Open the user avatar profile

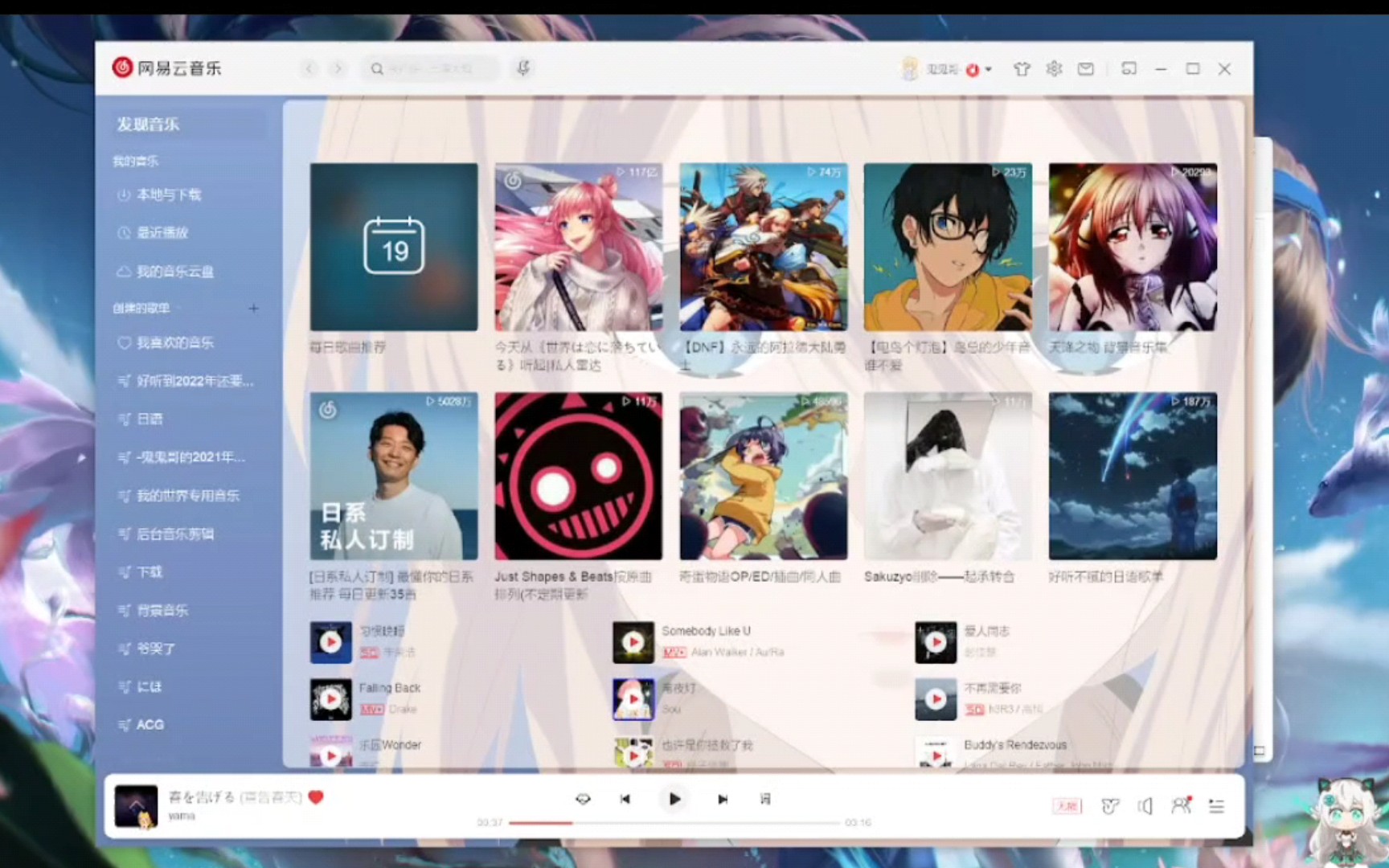pos(909,69)
